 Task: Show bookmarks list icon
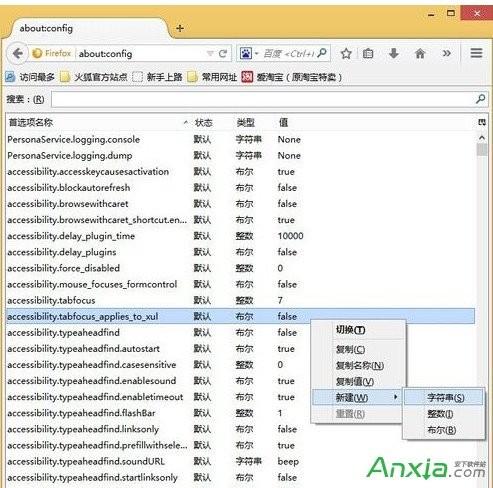[368, 53]
